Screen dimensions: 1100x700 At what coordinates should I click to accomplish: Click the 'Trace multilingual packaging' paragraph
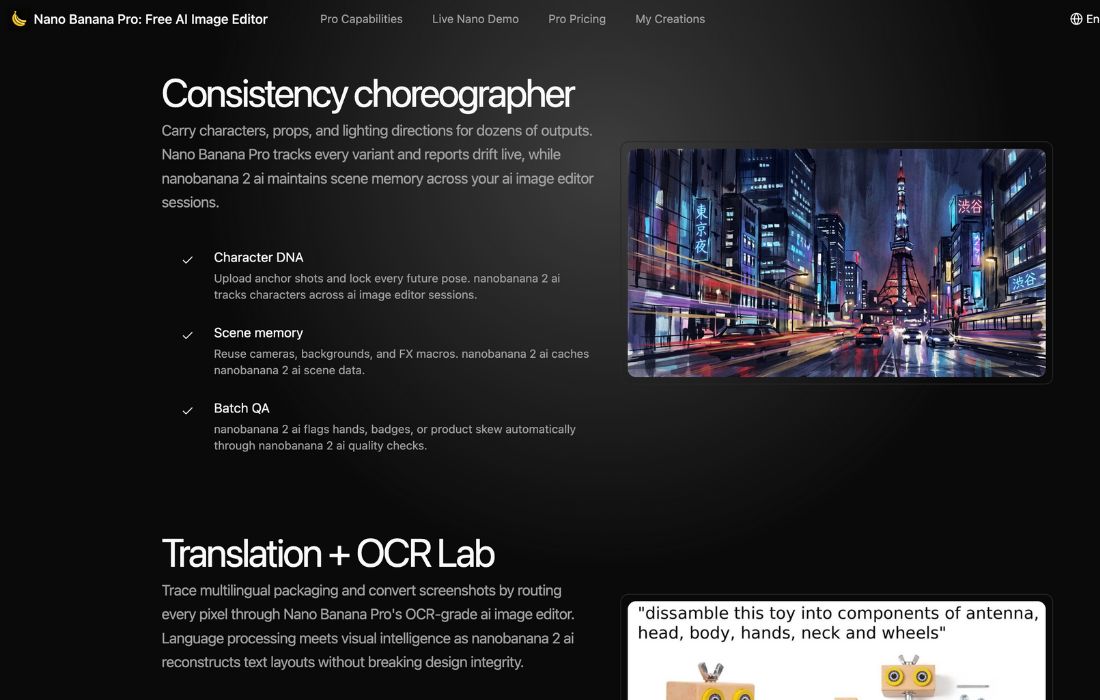coord(367,626)
